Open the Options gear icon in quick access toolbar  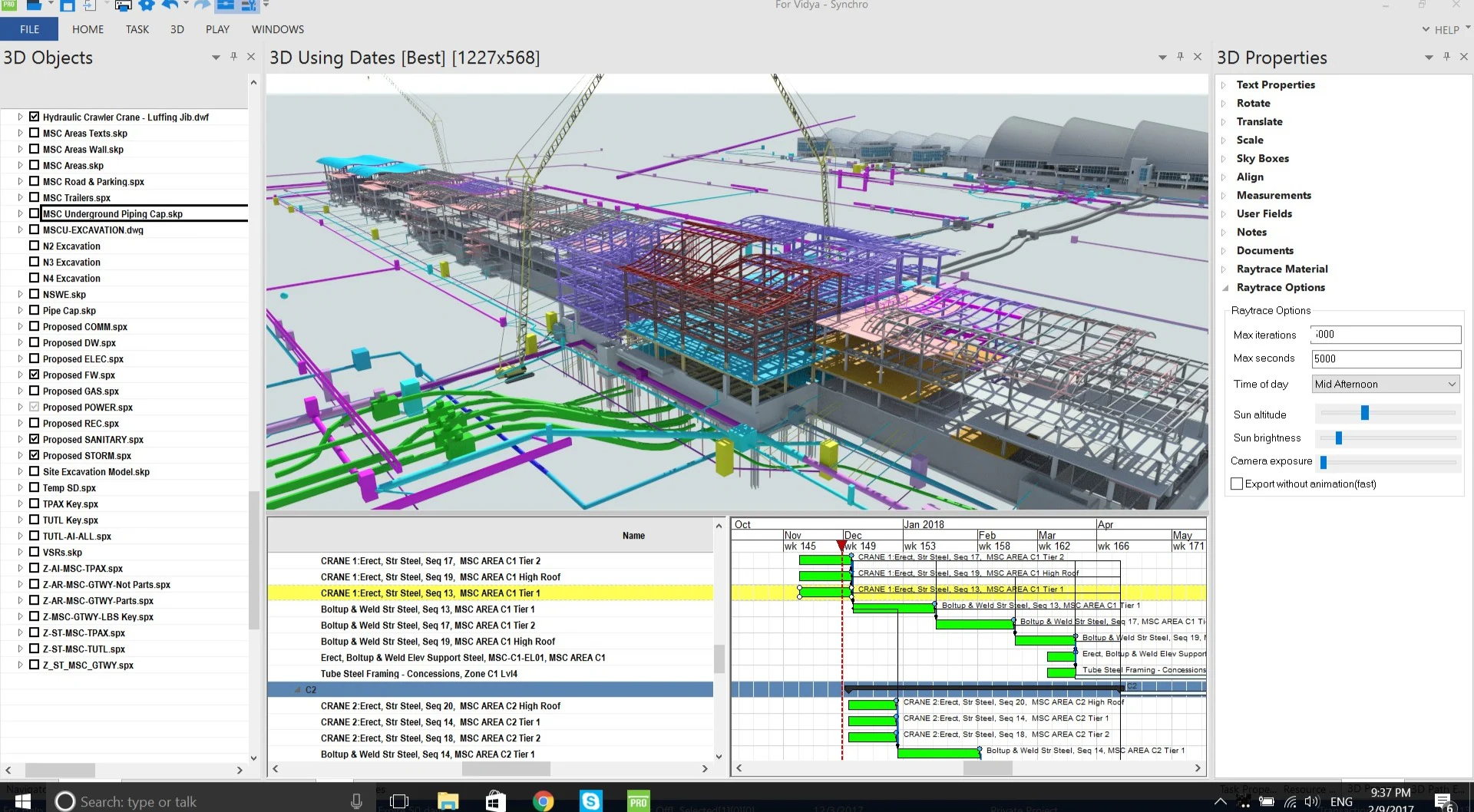click(146, 5)
